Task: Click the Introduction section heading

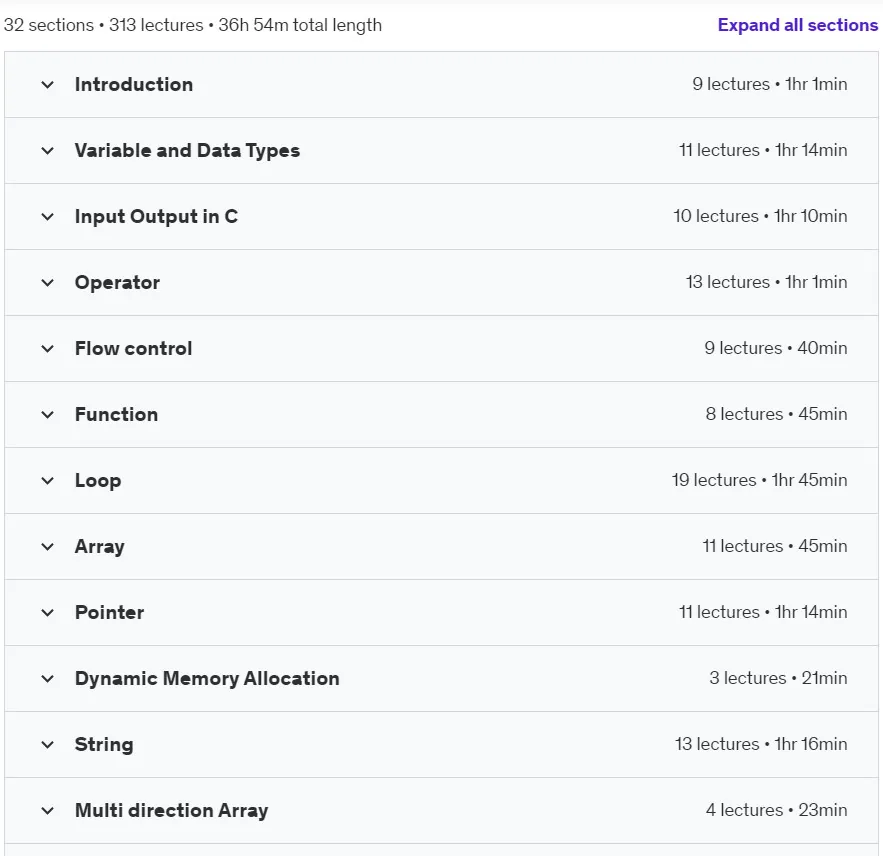Action: coord(134,84)
